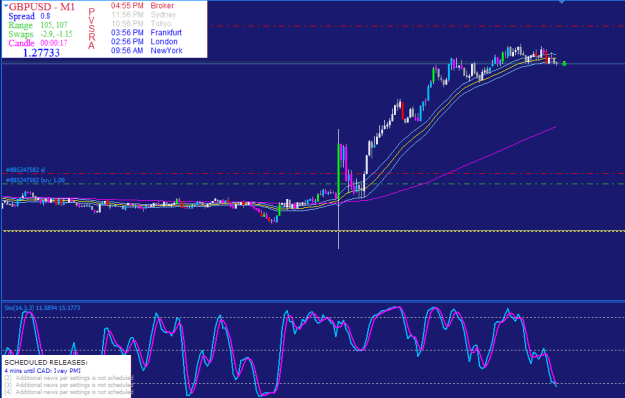Click the Broker 04:55 PM time row
Image resolution: width=625 pixels, height=398 pixels.
click(142, 6)
